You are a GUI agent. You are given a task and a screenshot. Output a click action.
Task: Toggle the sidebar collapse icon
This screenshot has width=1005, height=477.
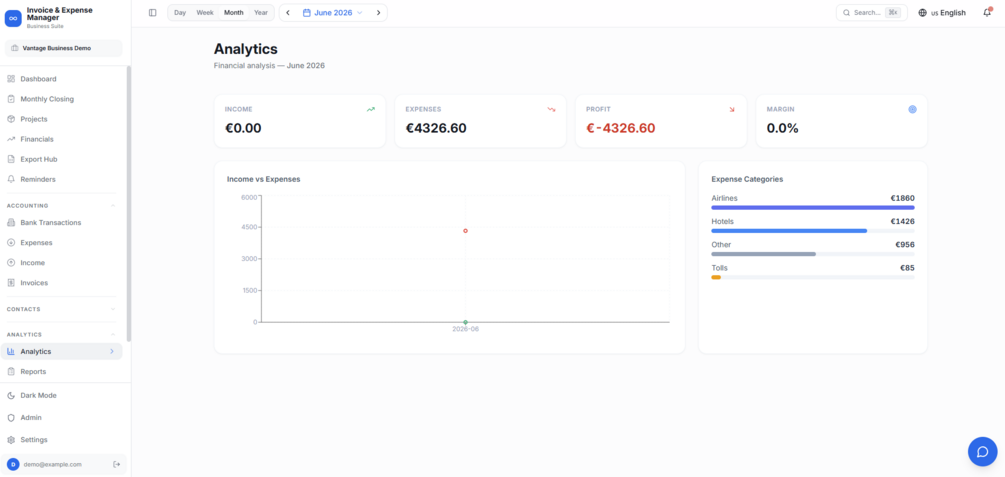click(x=153, y=13)
